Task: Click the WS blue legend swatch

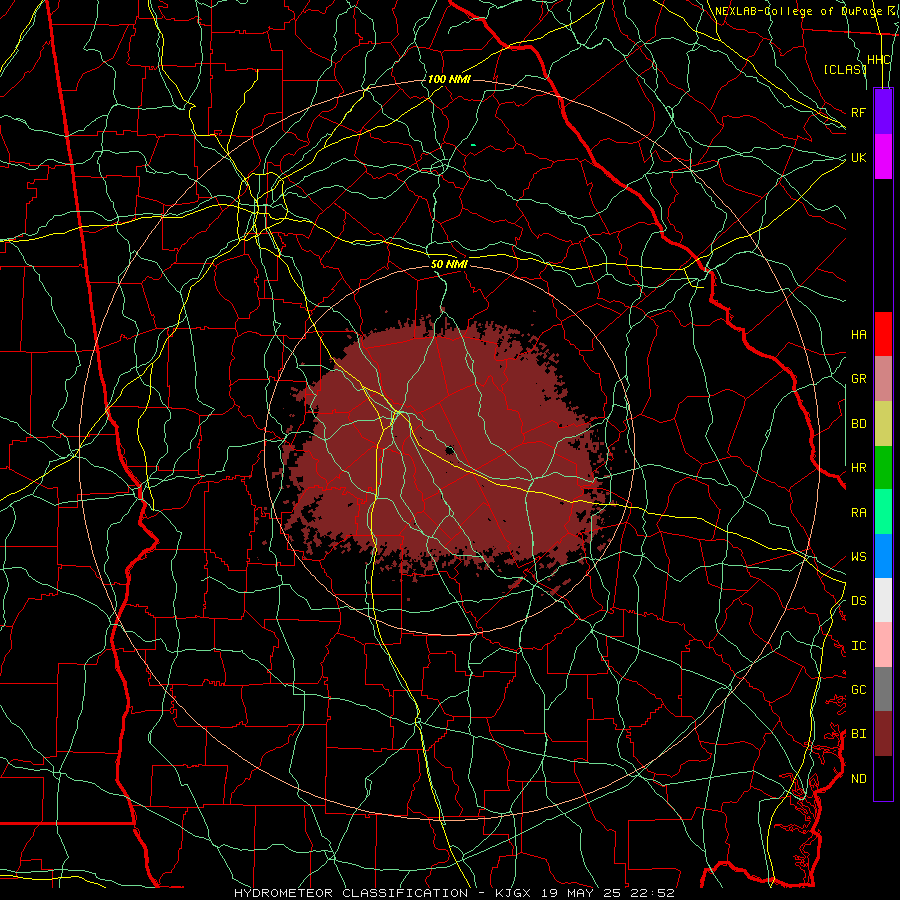Action: [x=883, y=556]
